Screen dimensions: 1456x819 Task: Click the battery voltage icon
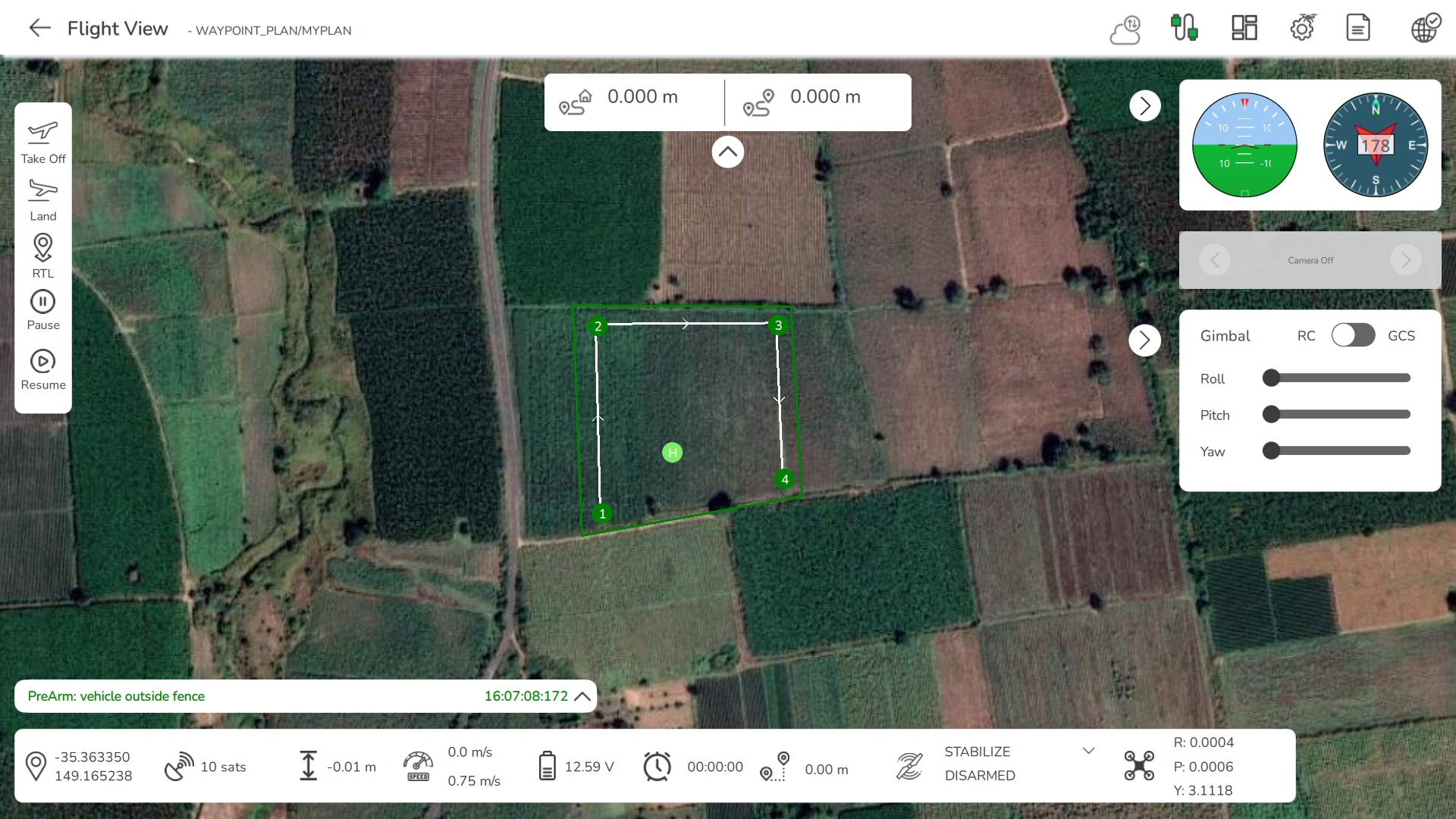548,766
